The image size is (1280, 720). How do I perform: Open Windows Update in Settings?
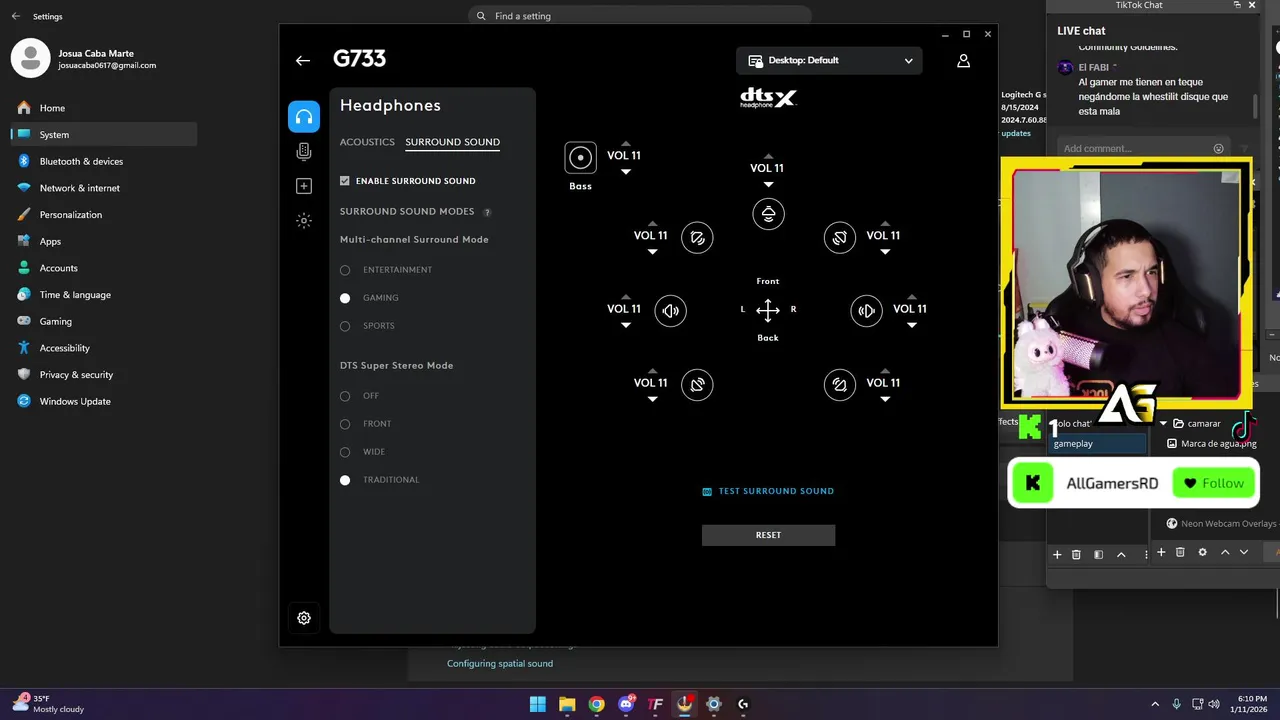104,402
